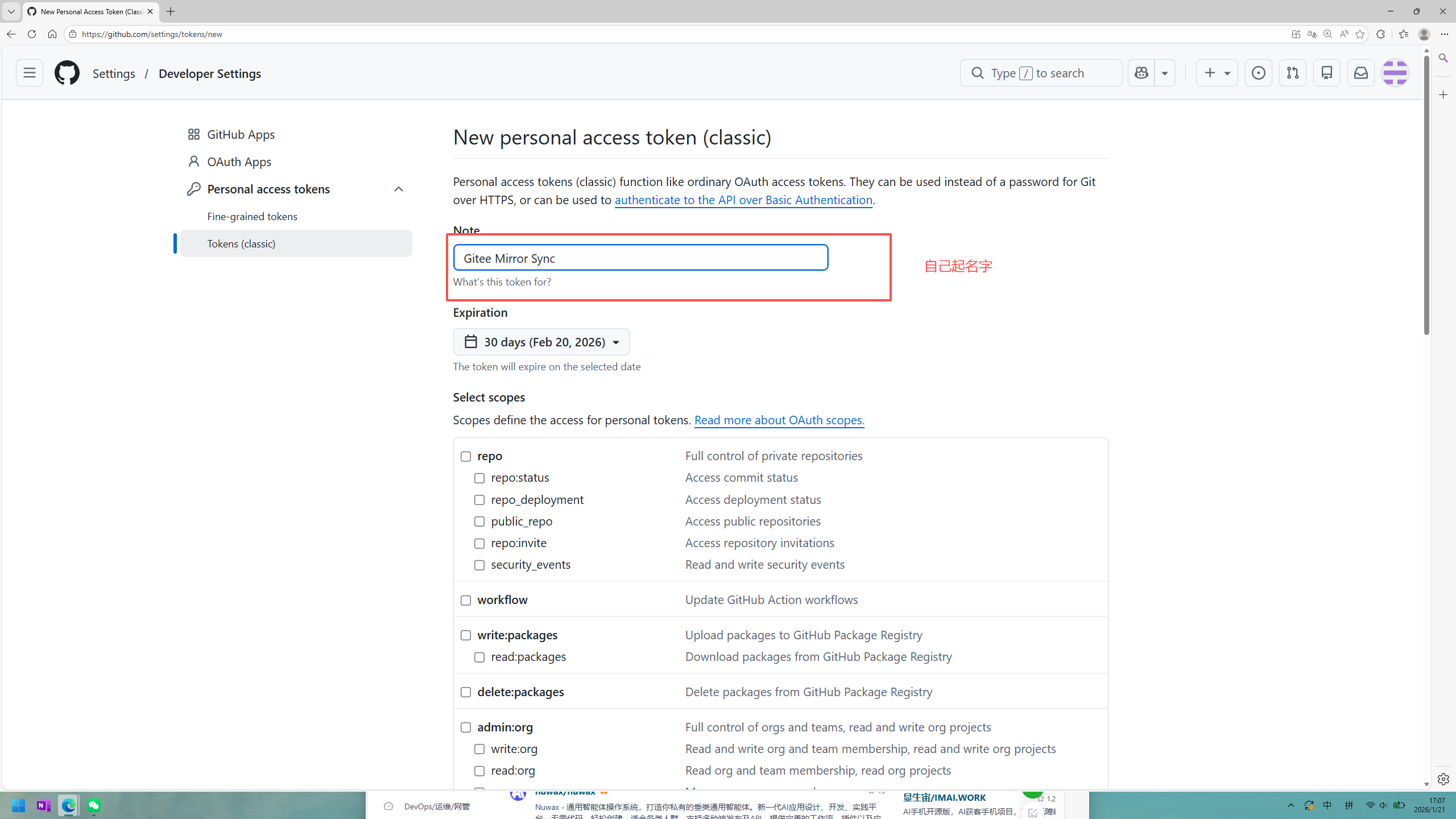Viewport: 1456px width, 819px height.
Task: Collapse the Personal access tokens section
Action: point(398,189)
